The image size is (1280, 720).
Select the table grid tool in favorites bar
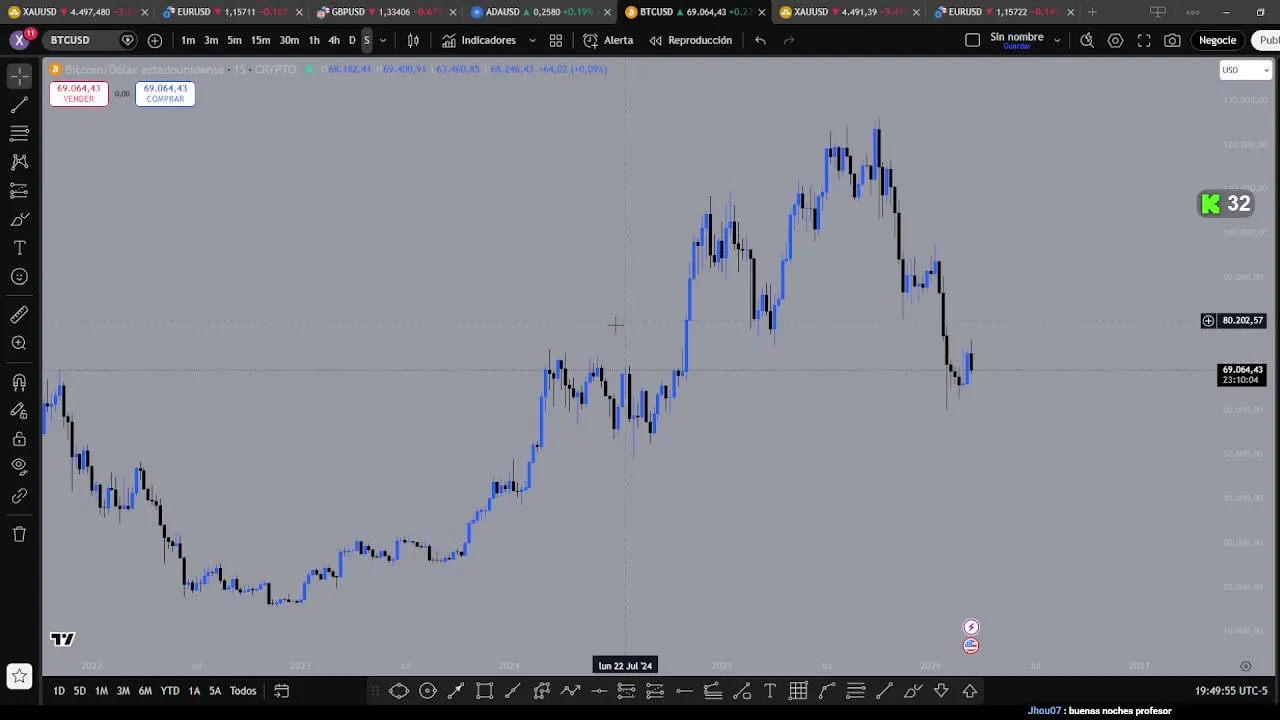[798, 691]
